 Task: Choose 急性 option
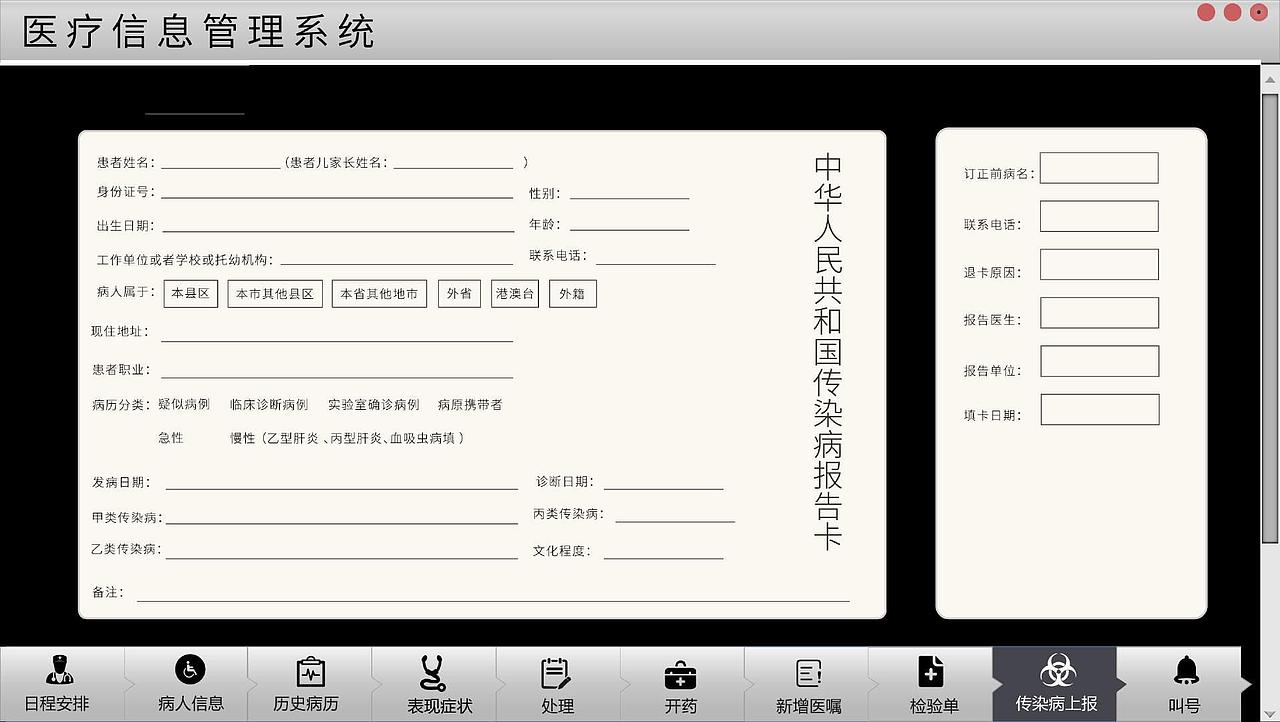(x=171, y=437)
